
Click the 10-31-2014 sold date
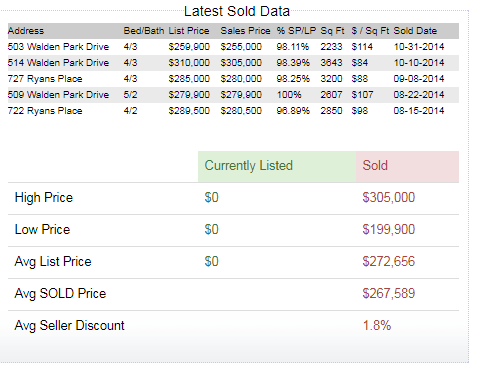(419, 47)
